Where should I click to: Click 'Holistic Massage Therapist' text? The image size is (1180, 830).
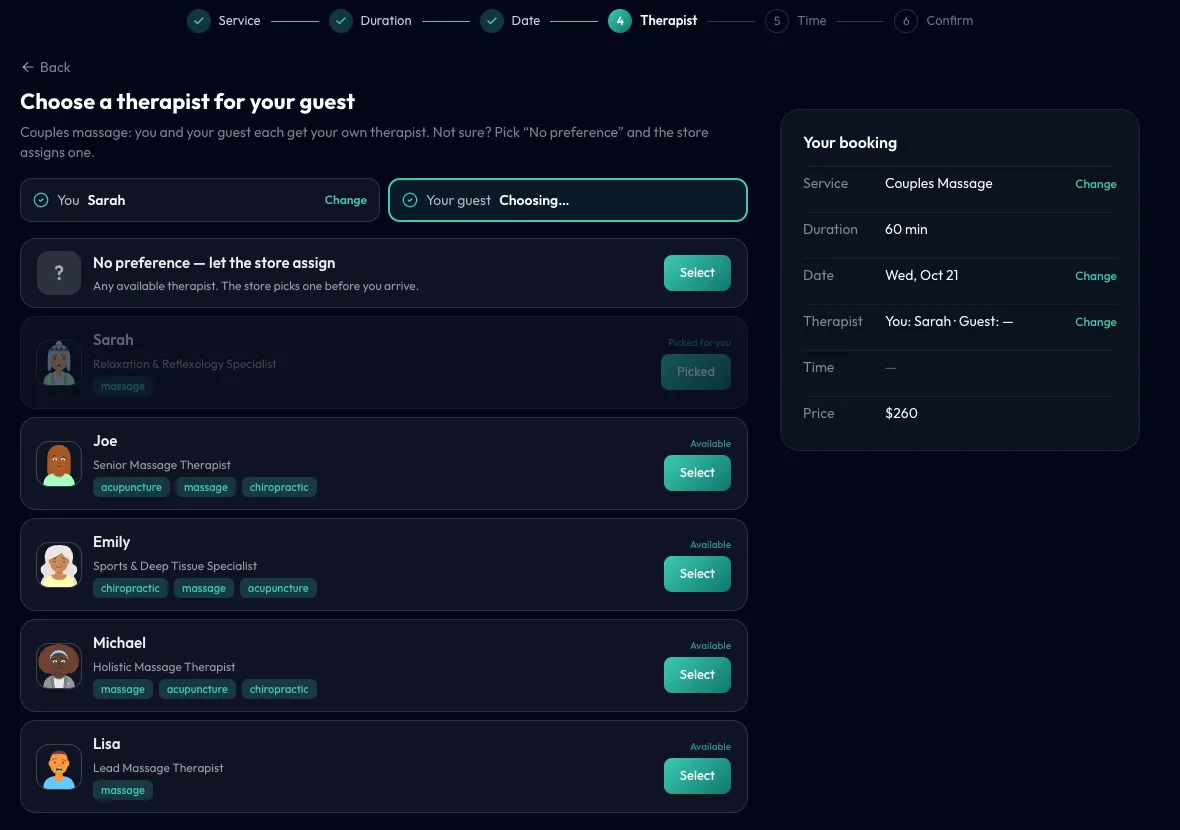coord(164,667)
